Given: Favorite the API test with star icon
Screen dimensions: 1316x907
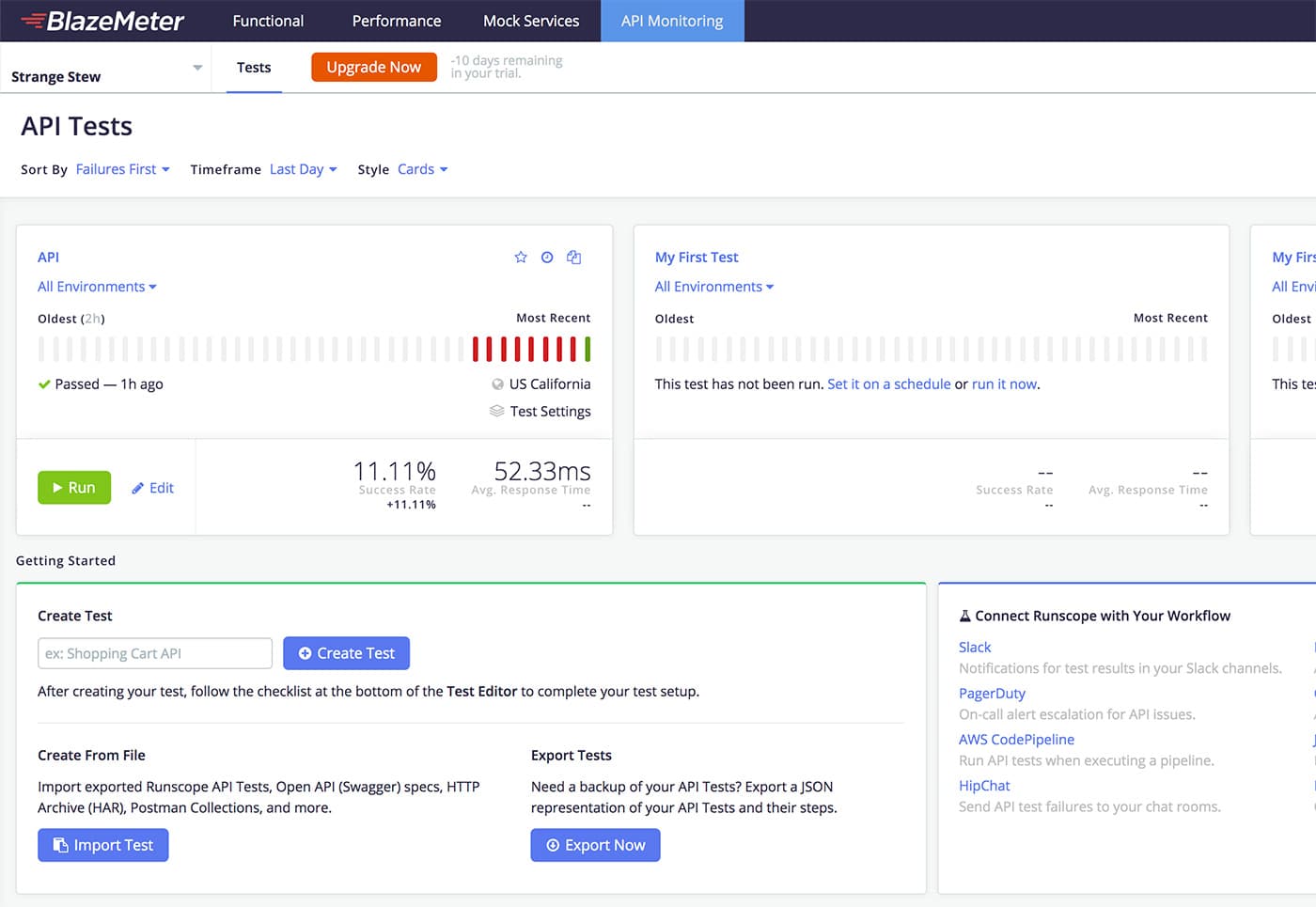Looking at the screenshot, I should [521, 257].
